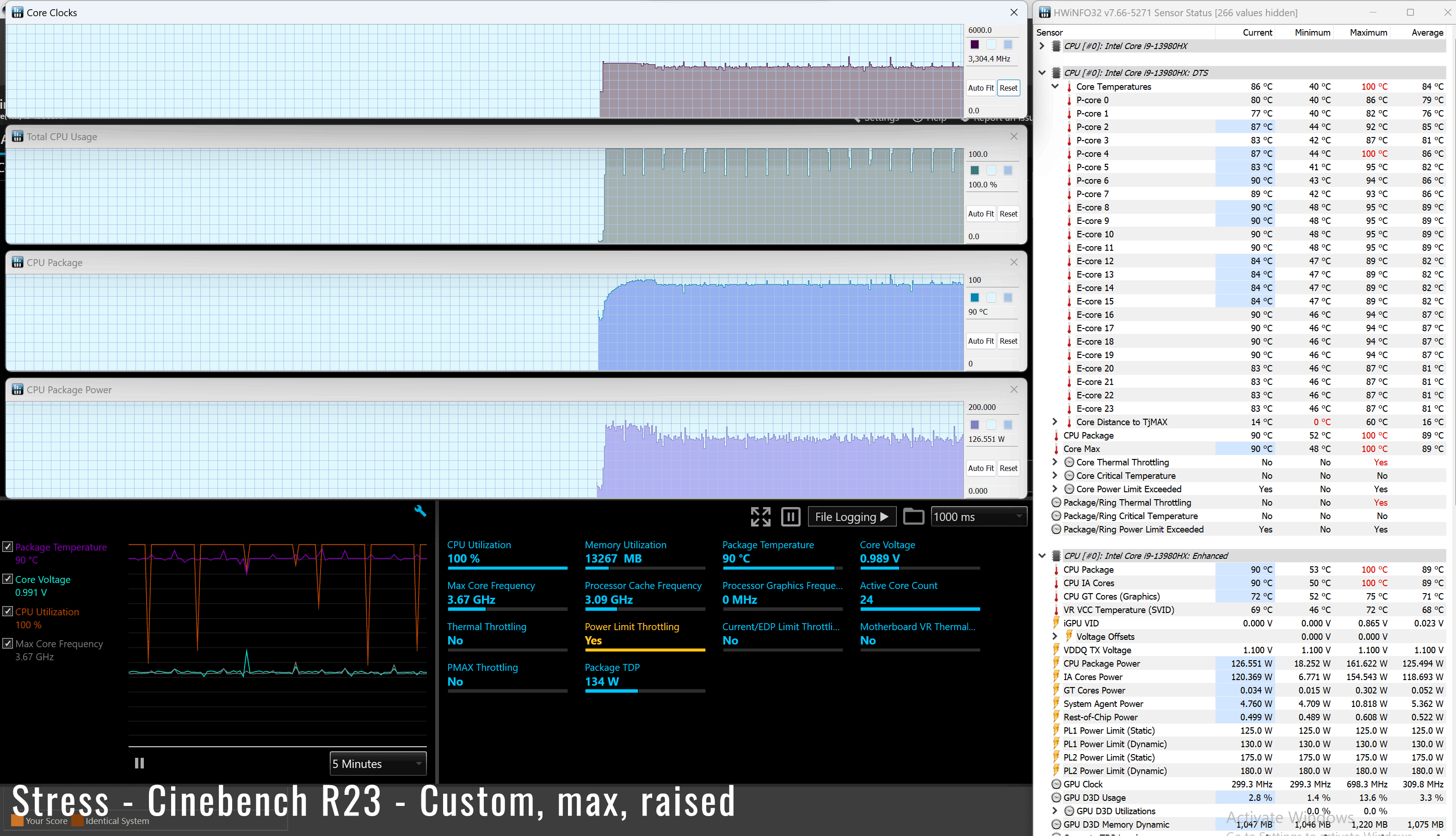Open the 5 Minutes time range dropdown
Image resolution: width=1456 pixels, height=836 pixels.
click(x=377, y=764)
